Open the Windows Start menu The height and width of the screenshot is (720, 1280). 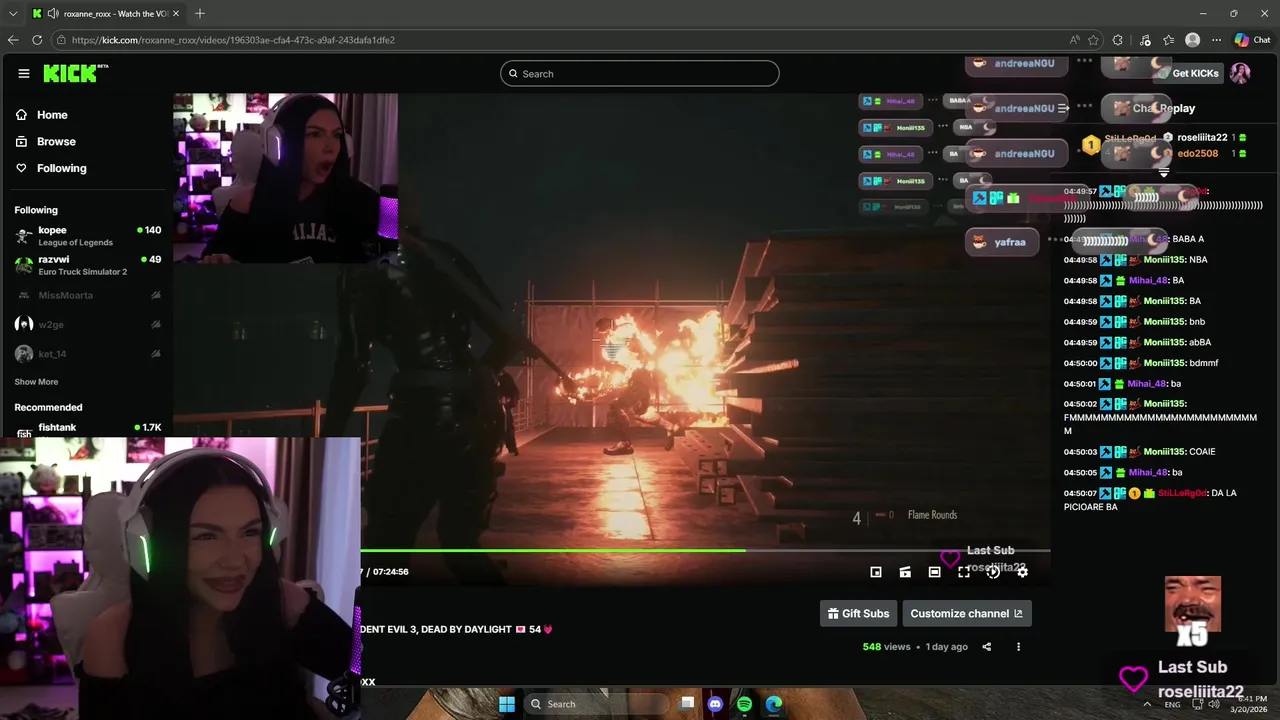point(507,704)
